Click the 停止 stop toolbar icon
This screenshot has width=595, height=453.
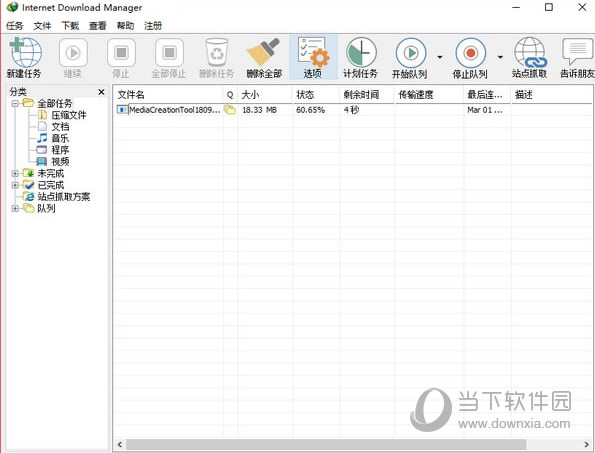tap(121, 52)
